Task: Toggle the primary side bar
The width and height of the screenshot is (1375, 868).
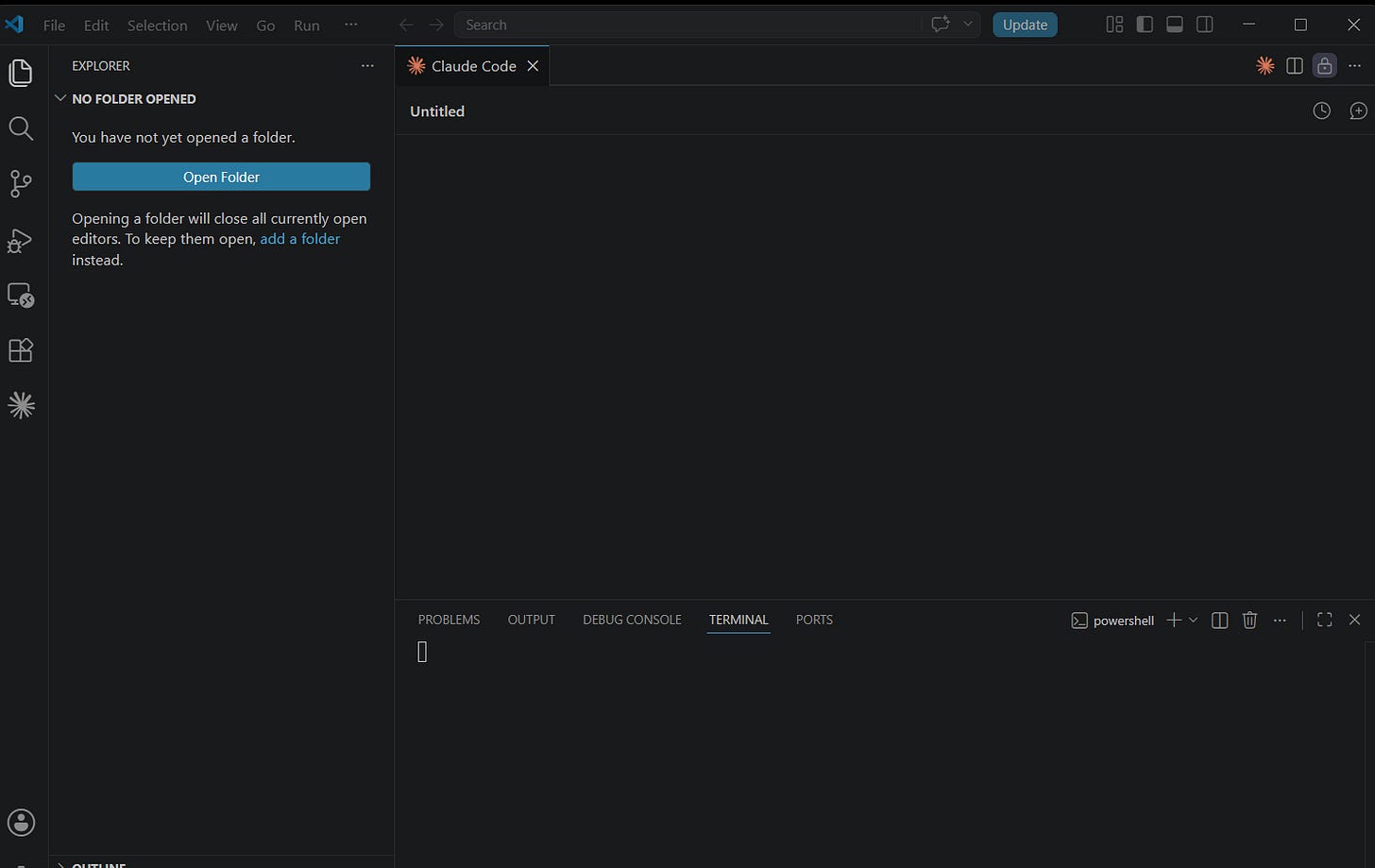Action: pos(1145,25)
